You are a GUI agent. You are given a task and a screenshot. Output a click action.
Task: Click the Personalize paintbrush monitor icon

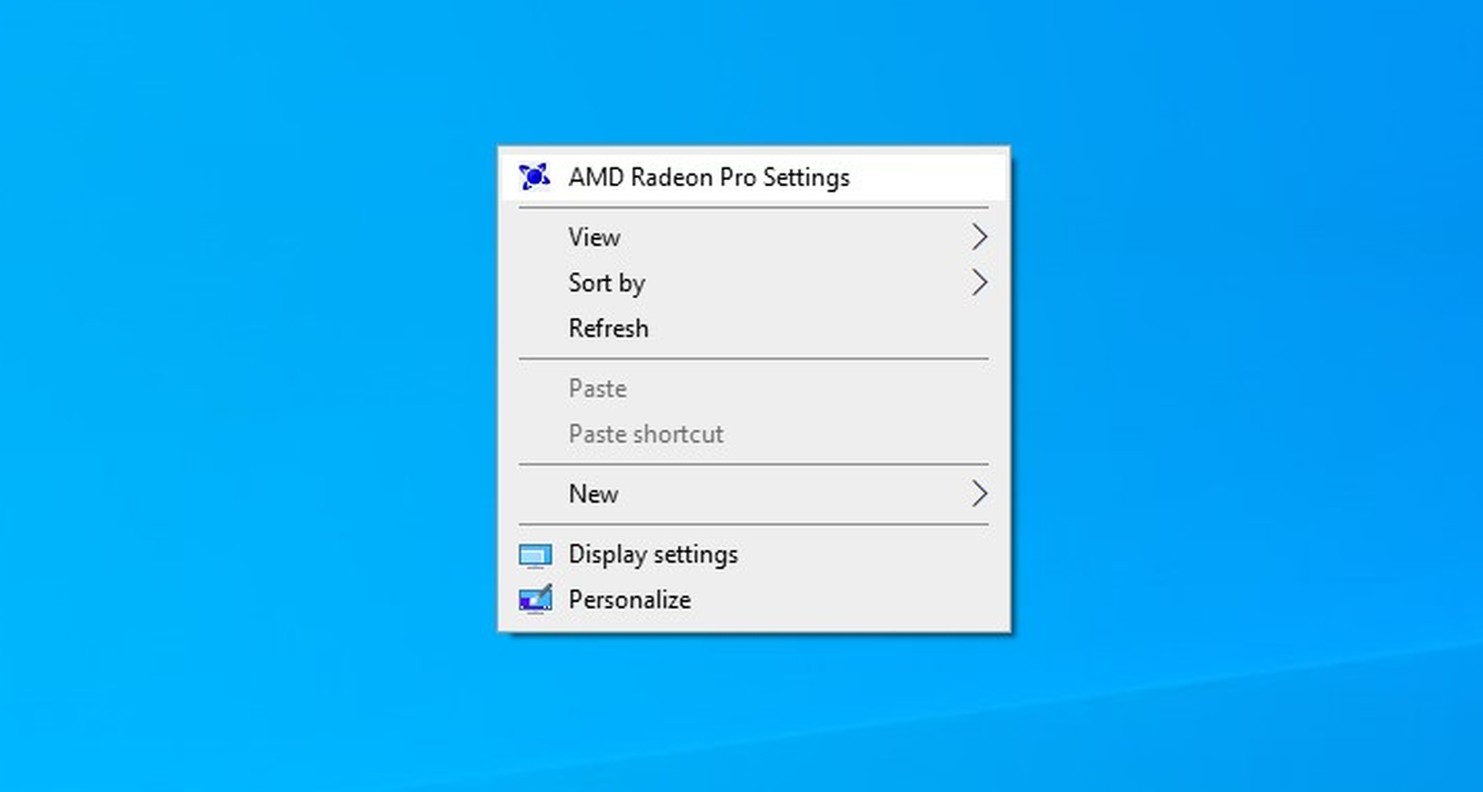(535, 600)
